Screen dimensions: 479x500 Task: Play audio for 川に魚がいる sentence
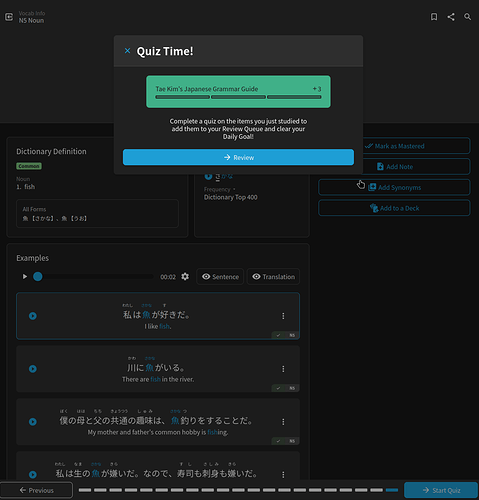pyautogui.click(x=33, y=369)
